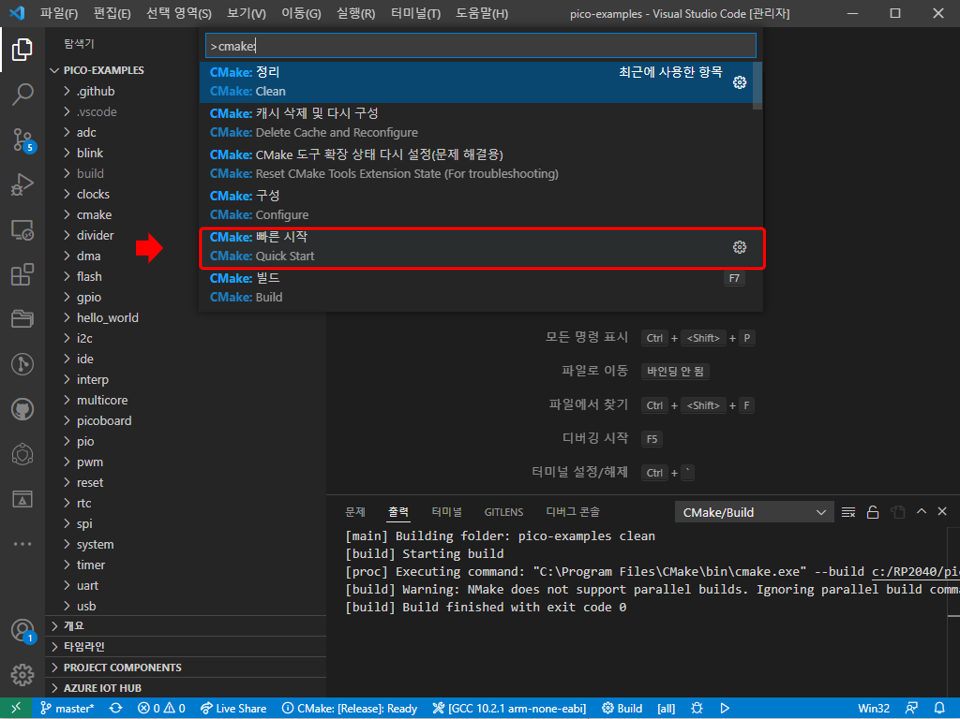960x719 pixels.
Task: Maximize the panel with the up chevron
Action: [x=921, y=511]
